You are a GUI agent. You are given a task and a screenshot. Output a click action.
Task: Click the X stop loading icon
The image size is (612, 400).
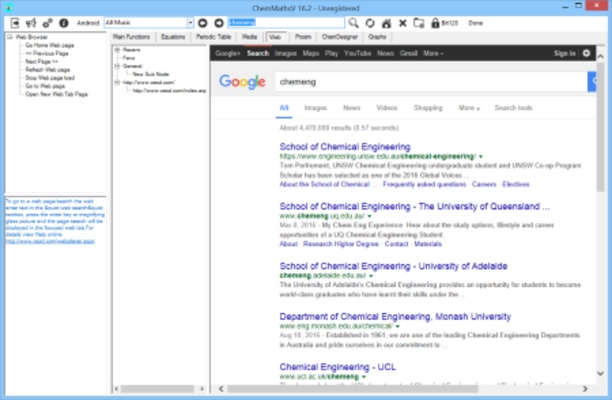(402, 23)
